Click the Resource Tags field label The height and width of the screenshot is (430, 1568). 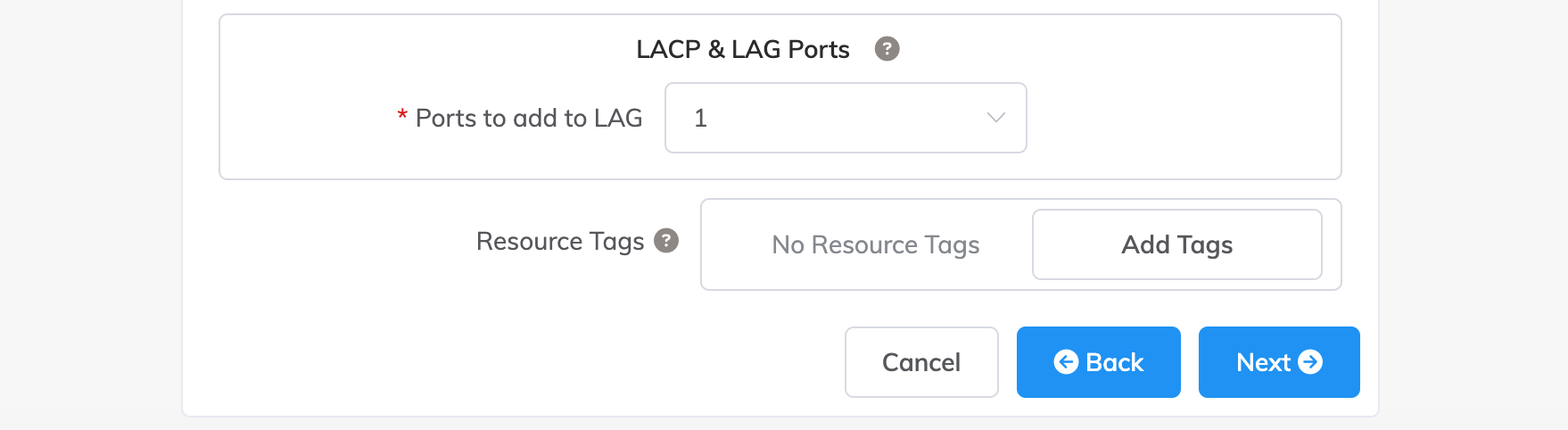560,241
